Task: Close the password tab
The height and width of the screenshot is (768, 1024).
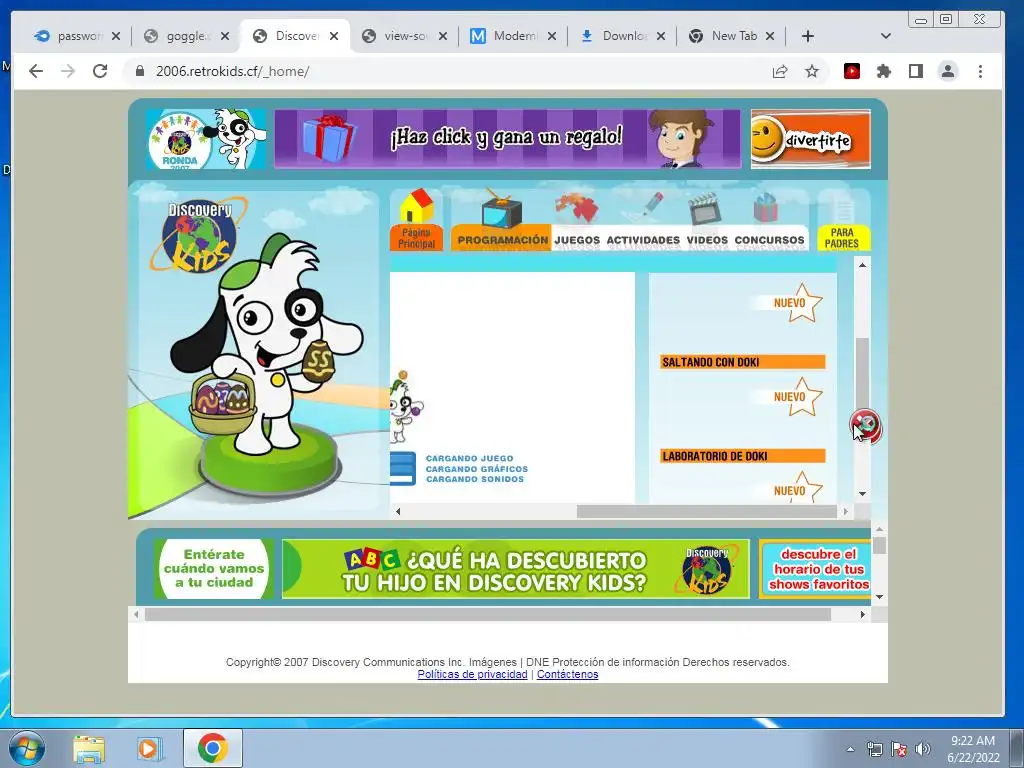Action: 116,36
